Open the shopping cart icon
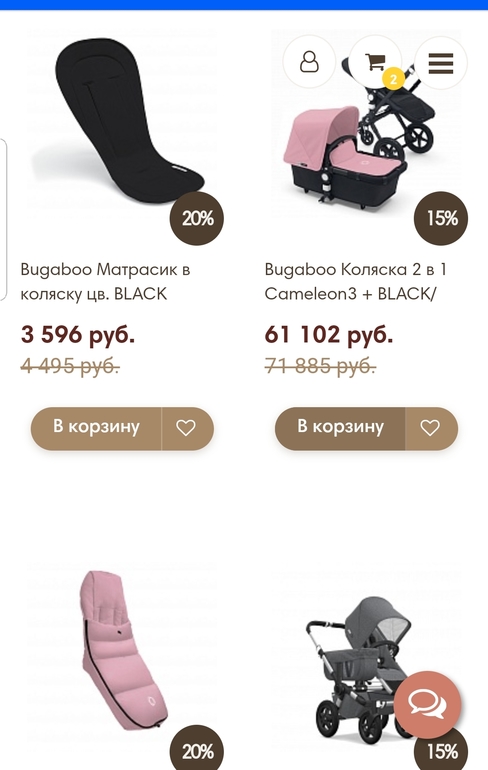The width and height of the screenshot is (488, 770). click(375, 62)
